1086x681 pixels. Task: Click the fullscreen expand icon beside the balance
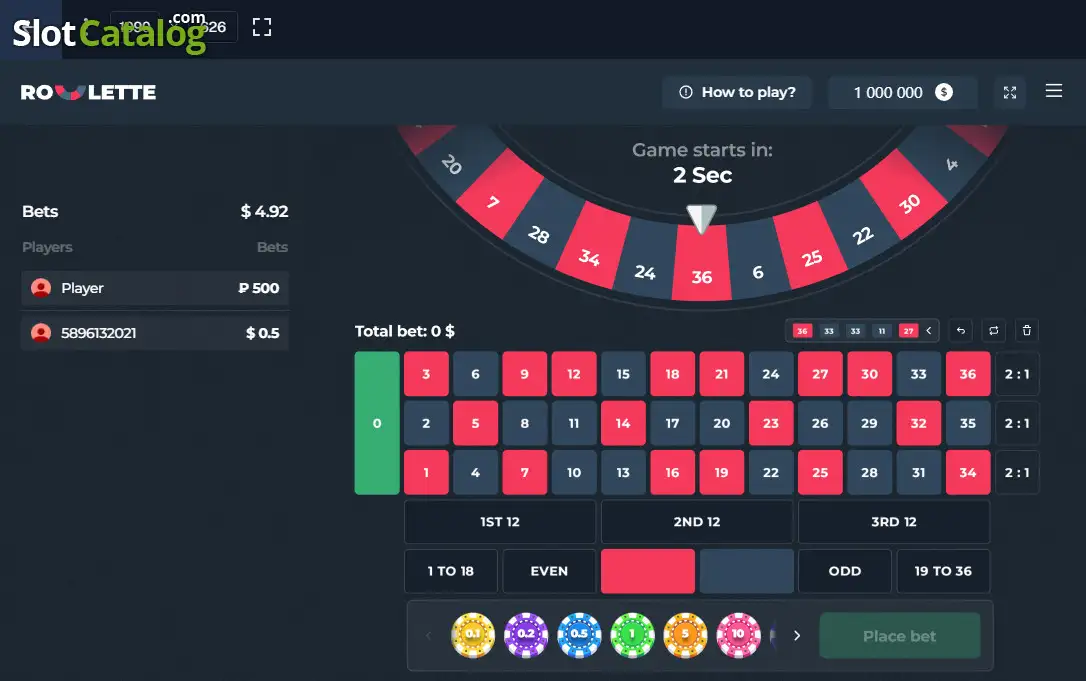[x=1010, y=92]
